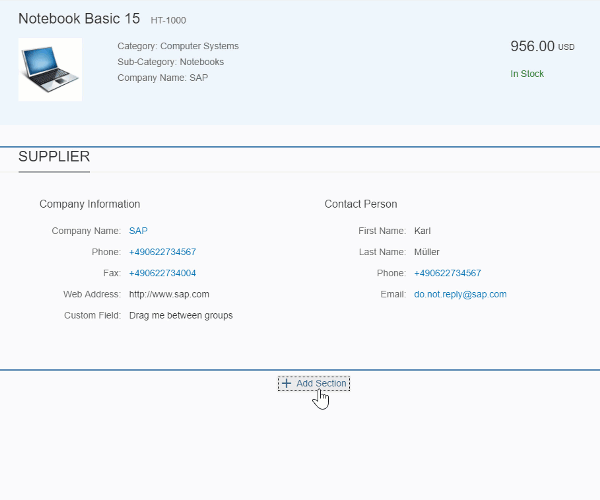The width and height of the screenshot is (600, 500).
Task: Click the plus icon beside Add Section
Action: (286, 383)
